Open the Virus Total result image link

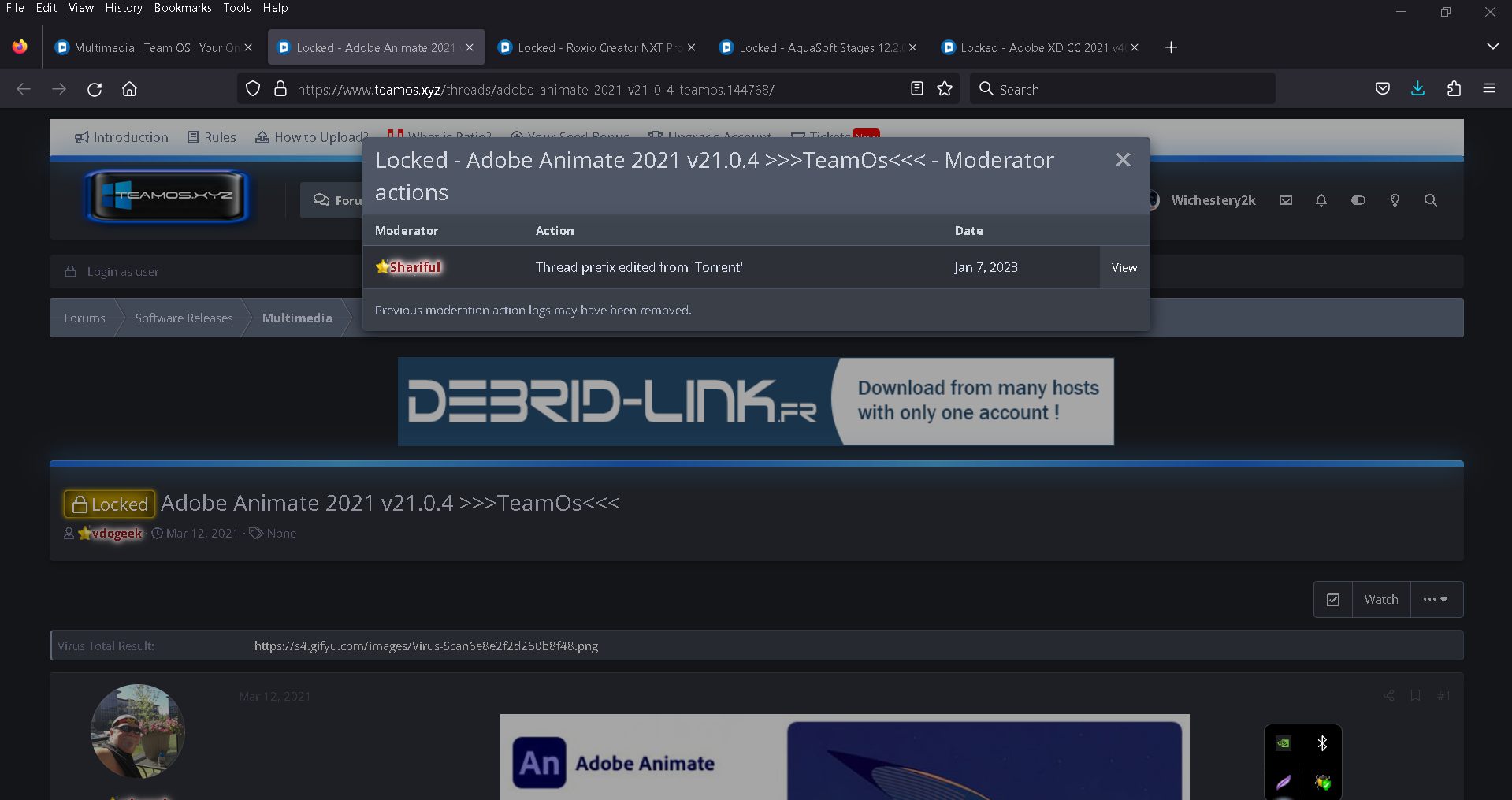coord(426,646)
